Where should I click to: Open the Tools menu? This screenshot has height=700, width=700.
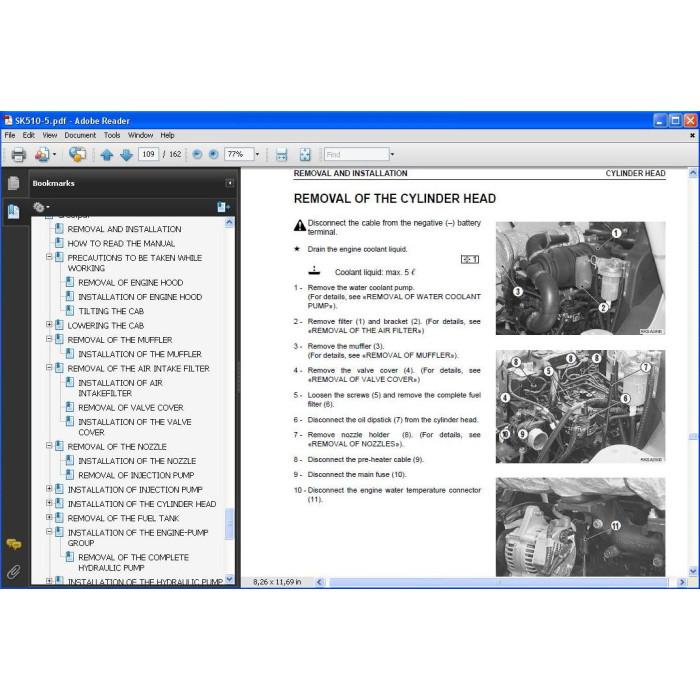pyautogui.click(x=112, y=135)
